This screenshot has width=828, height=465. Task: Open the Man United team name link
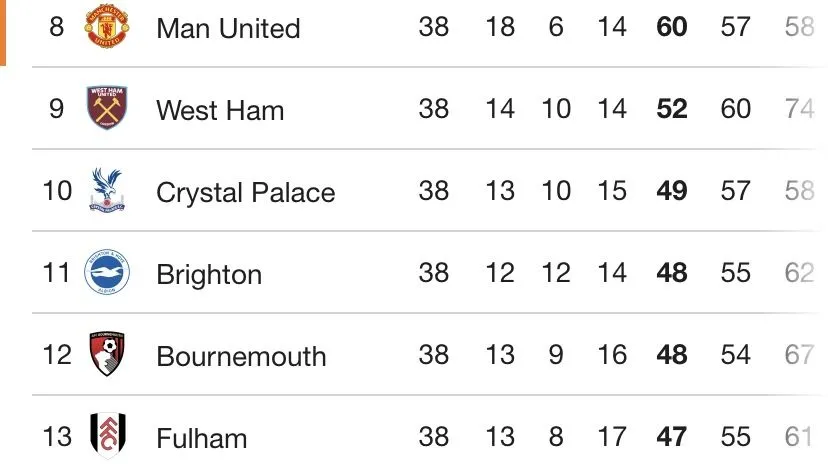click(228, 28)
